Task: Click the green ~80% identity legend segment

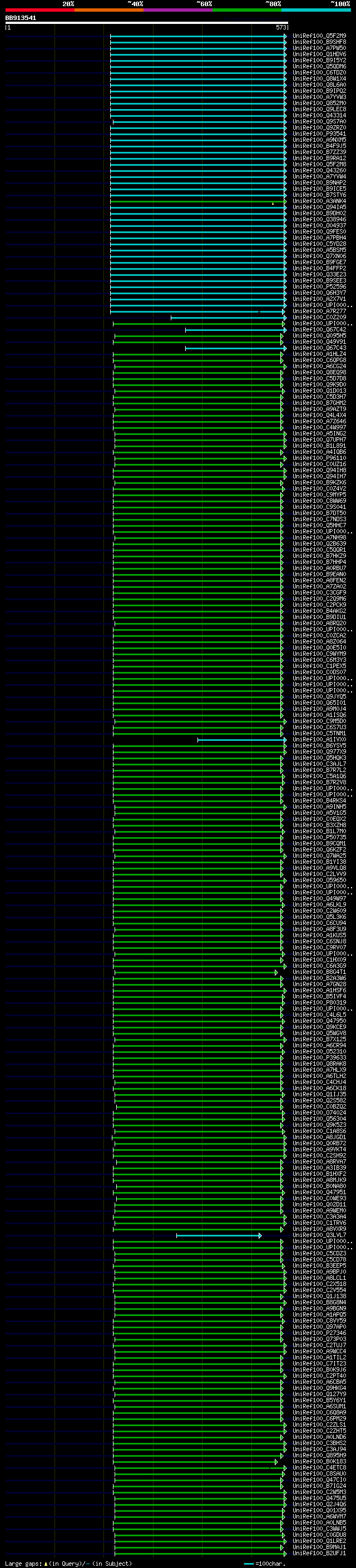Action: pos(247,10)
